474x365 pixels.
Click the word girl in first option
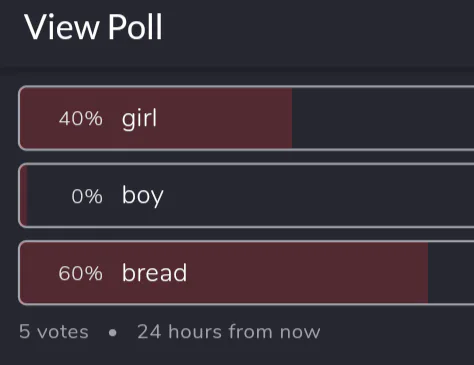pyautogui.click(x=139, y=119)
